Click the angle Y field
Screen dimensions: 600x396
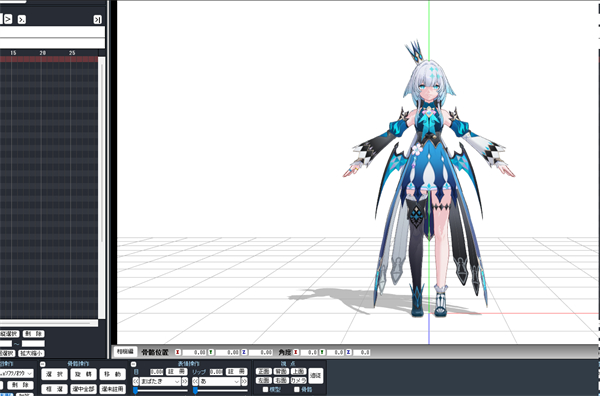[336, 352]
